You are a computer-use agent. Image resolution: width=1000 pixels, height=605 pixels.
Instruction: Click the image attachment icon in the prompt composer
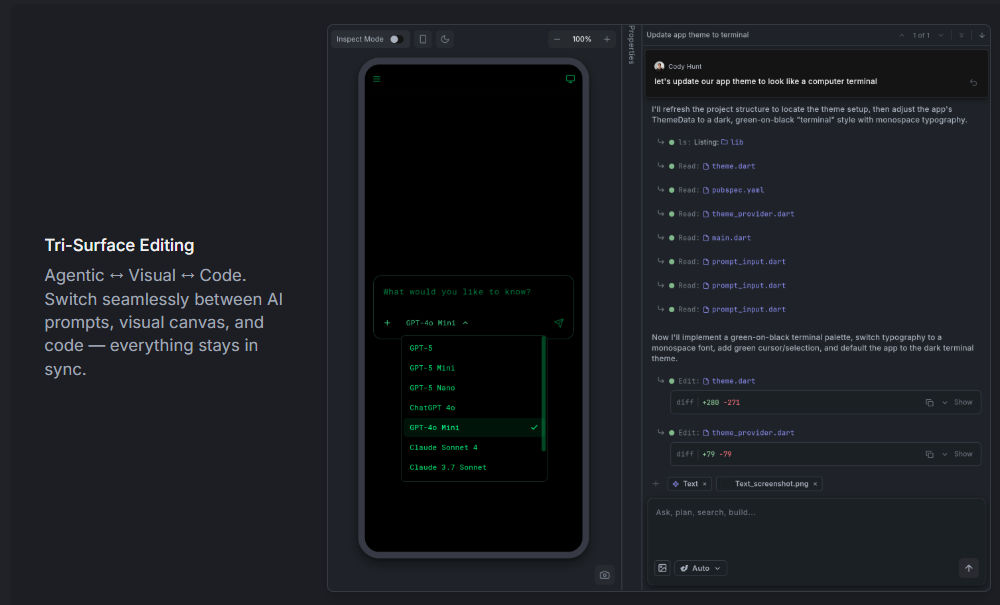(x=663, y=567)
